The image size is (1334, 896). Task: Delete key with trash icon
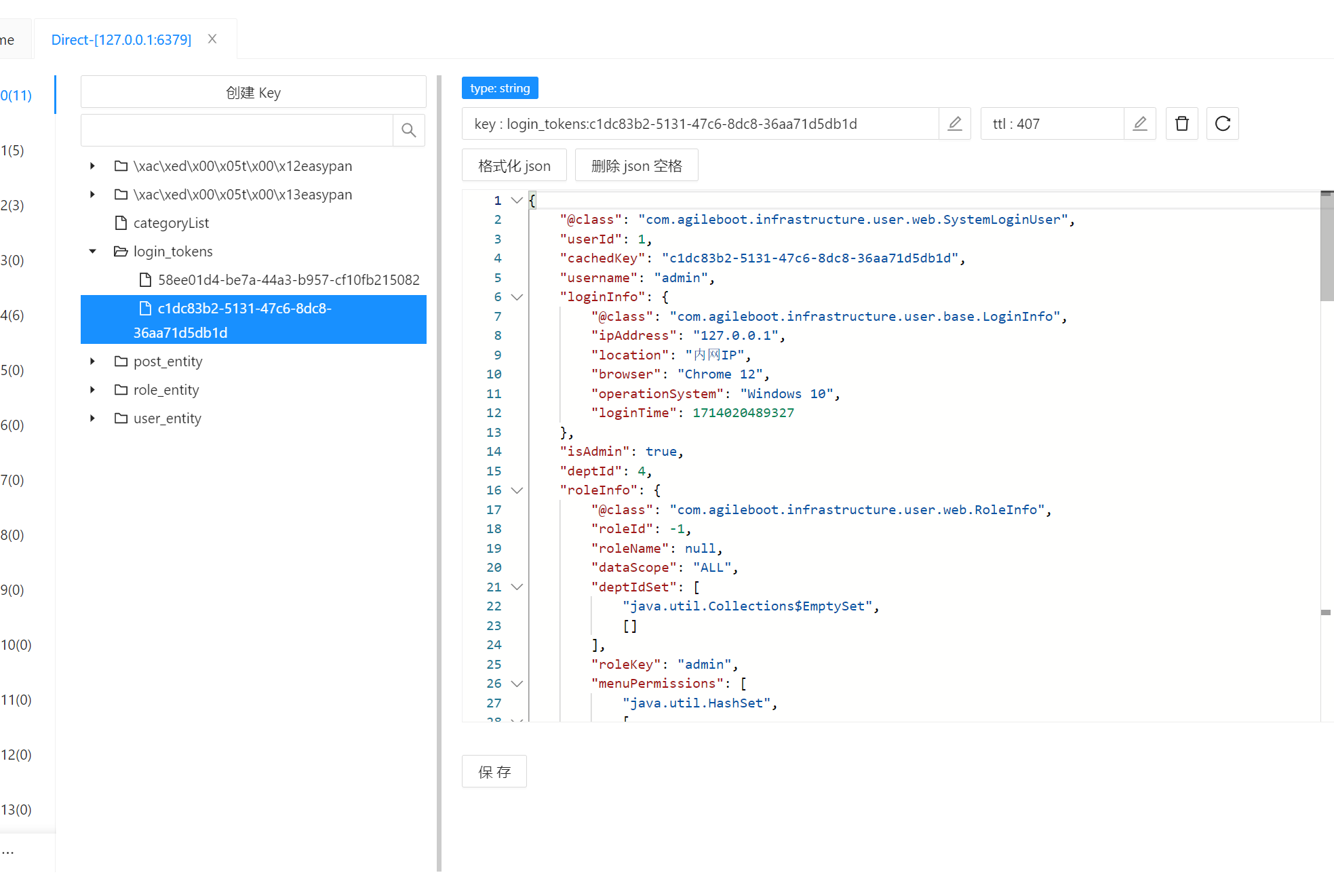coord(1182,123)
